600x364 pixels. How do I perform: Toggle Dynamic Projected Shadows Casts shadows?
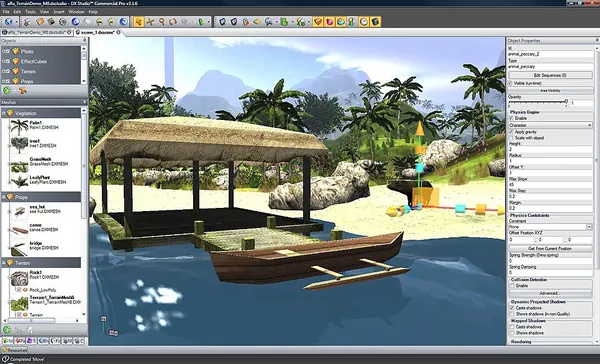[x=512, y=308]
